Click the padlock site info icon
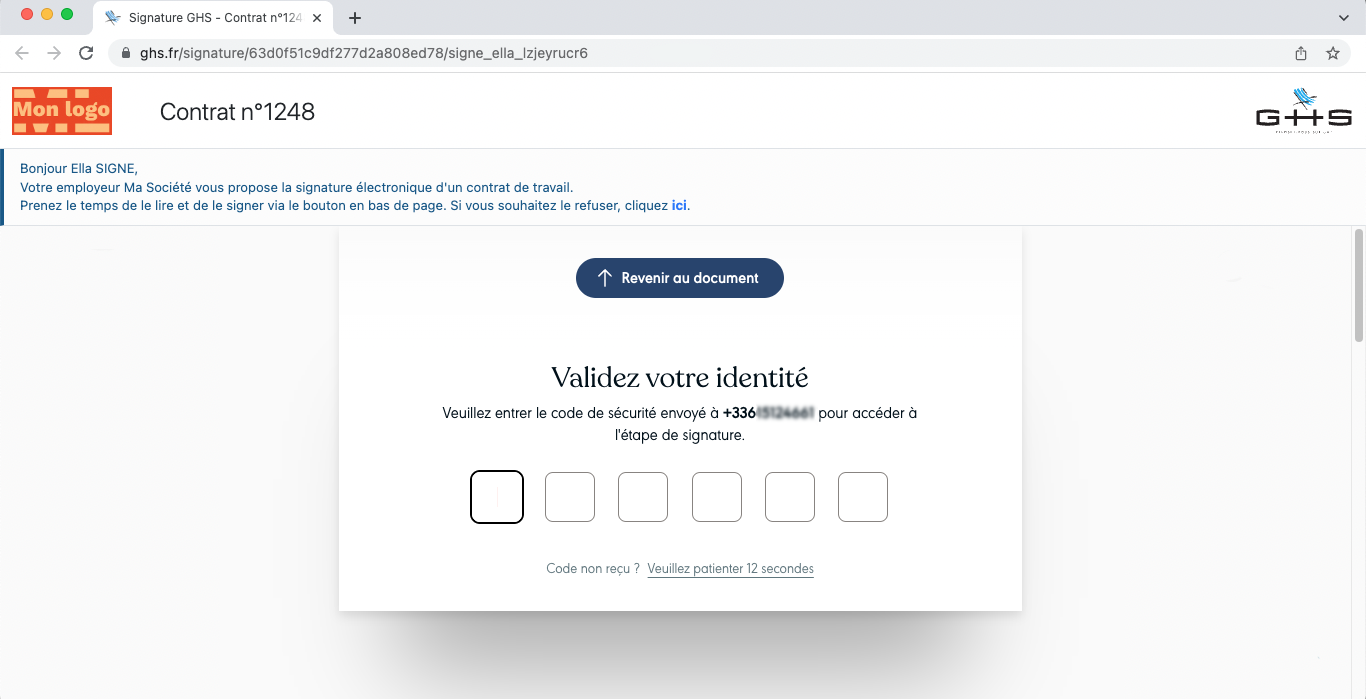This screenshot has height=699, width=1366. coord(126,53)
